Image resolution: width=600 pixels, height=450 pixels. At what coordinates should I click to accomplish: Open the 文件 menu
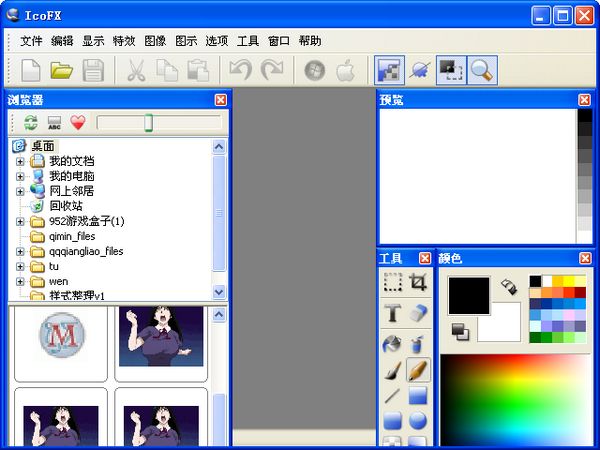pos(31,41)
